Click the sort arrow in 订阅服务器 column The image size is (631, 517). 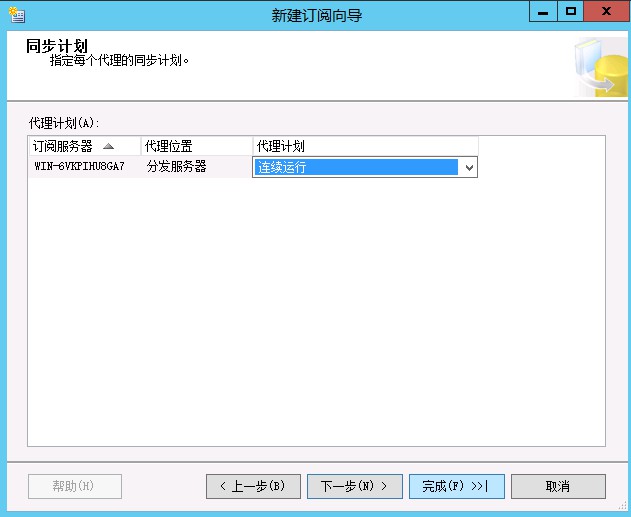(109, 147)
